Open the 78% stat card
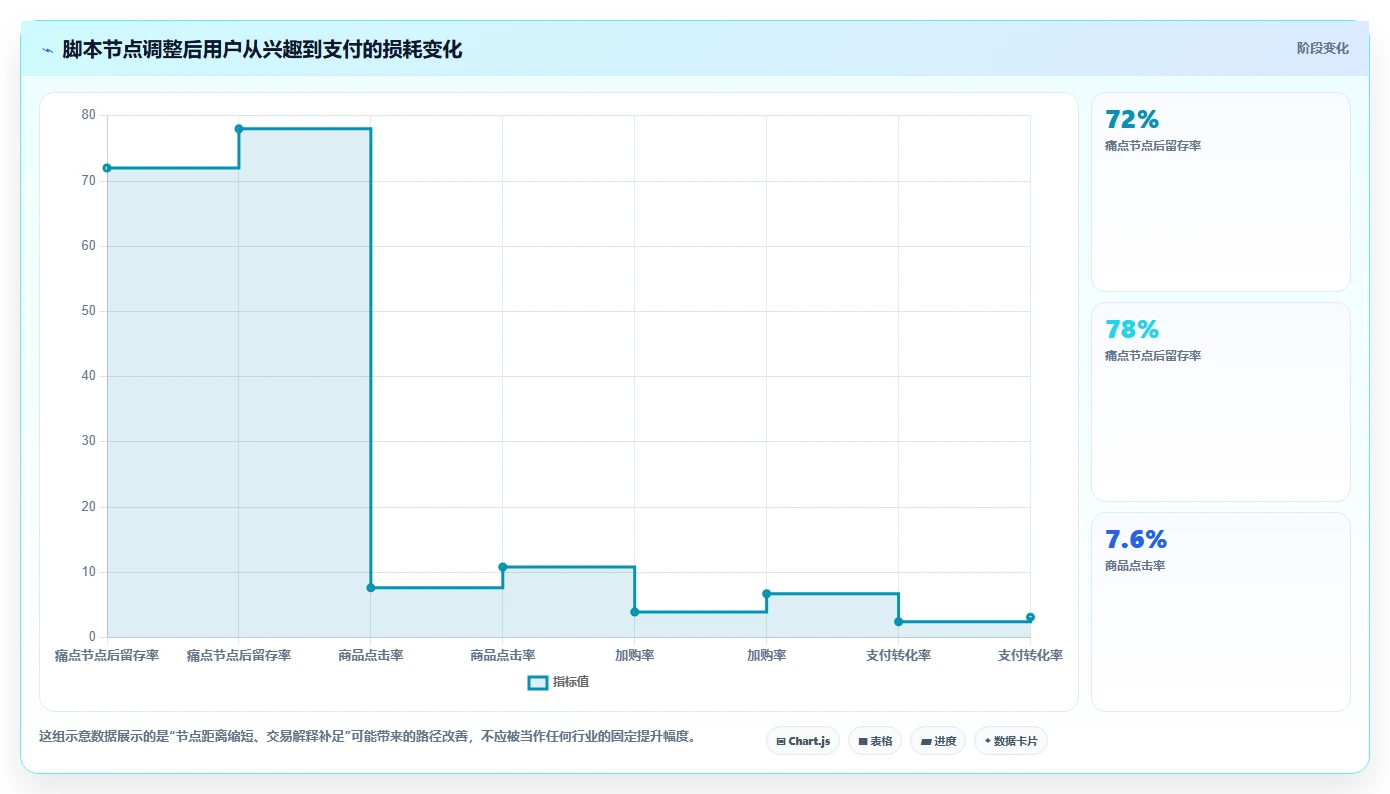Image resolution: width=1390 pixels, height=794 pixels. pos(1221,402)
